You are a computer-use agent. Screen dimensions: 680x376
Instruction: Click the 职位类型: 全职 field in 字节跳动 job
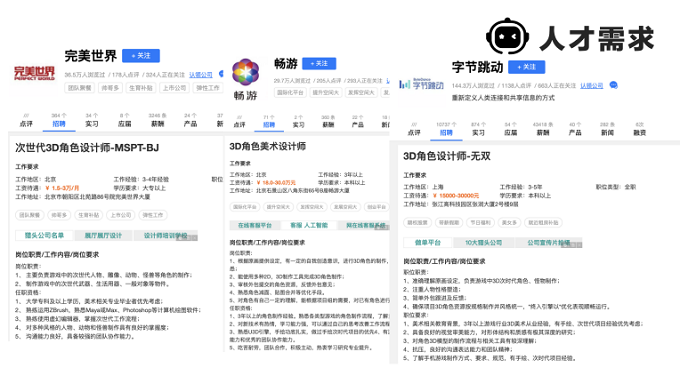click(x=615, y=187)
